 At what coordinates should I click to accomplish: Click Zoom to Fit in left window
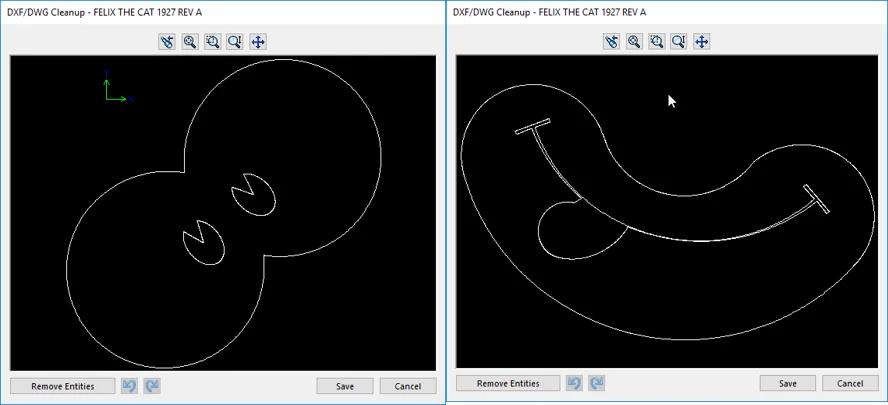[x=190, y=42]
